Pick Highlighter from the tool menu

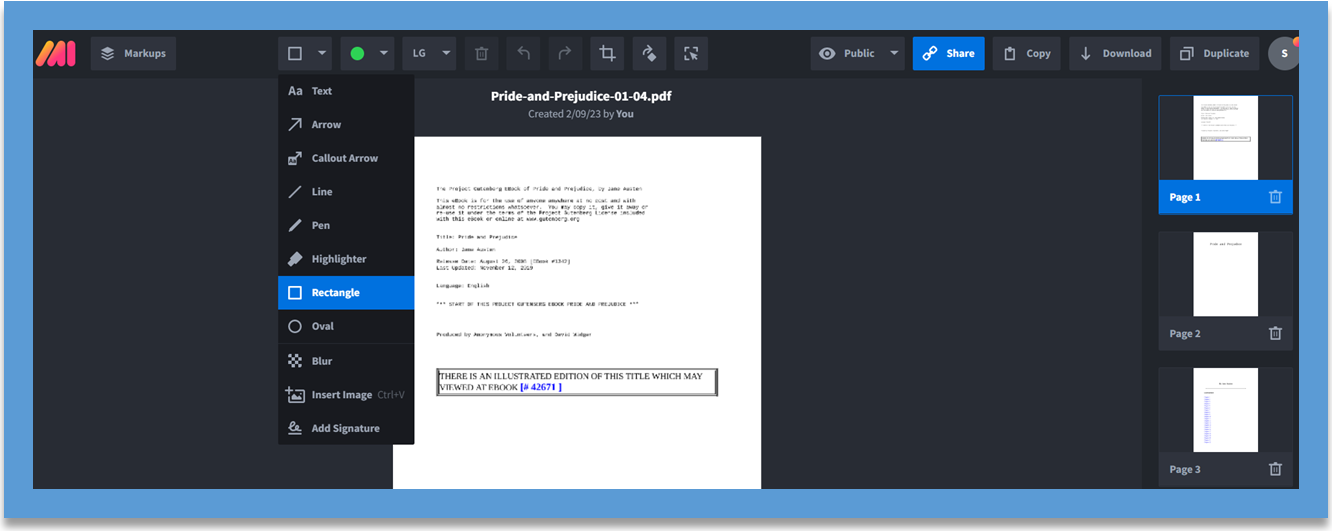coord(346,259)
